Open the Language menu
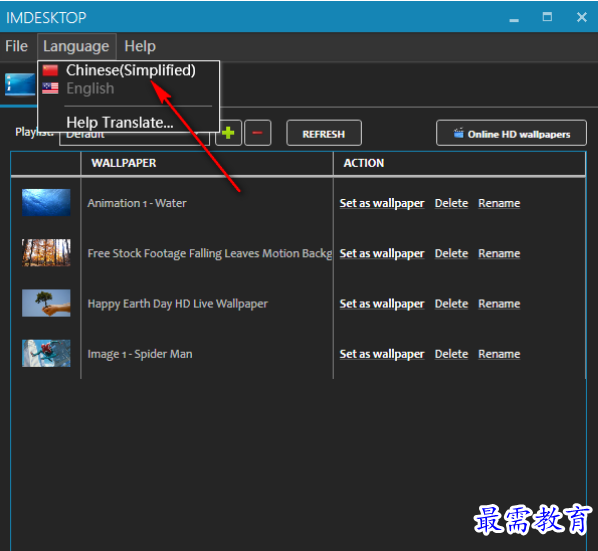598x551 pixels. pyautogui.click(x=76, y=47)
